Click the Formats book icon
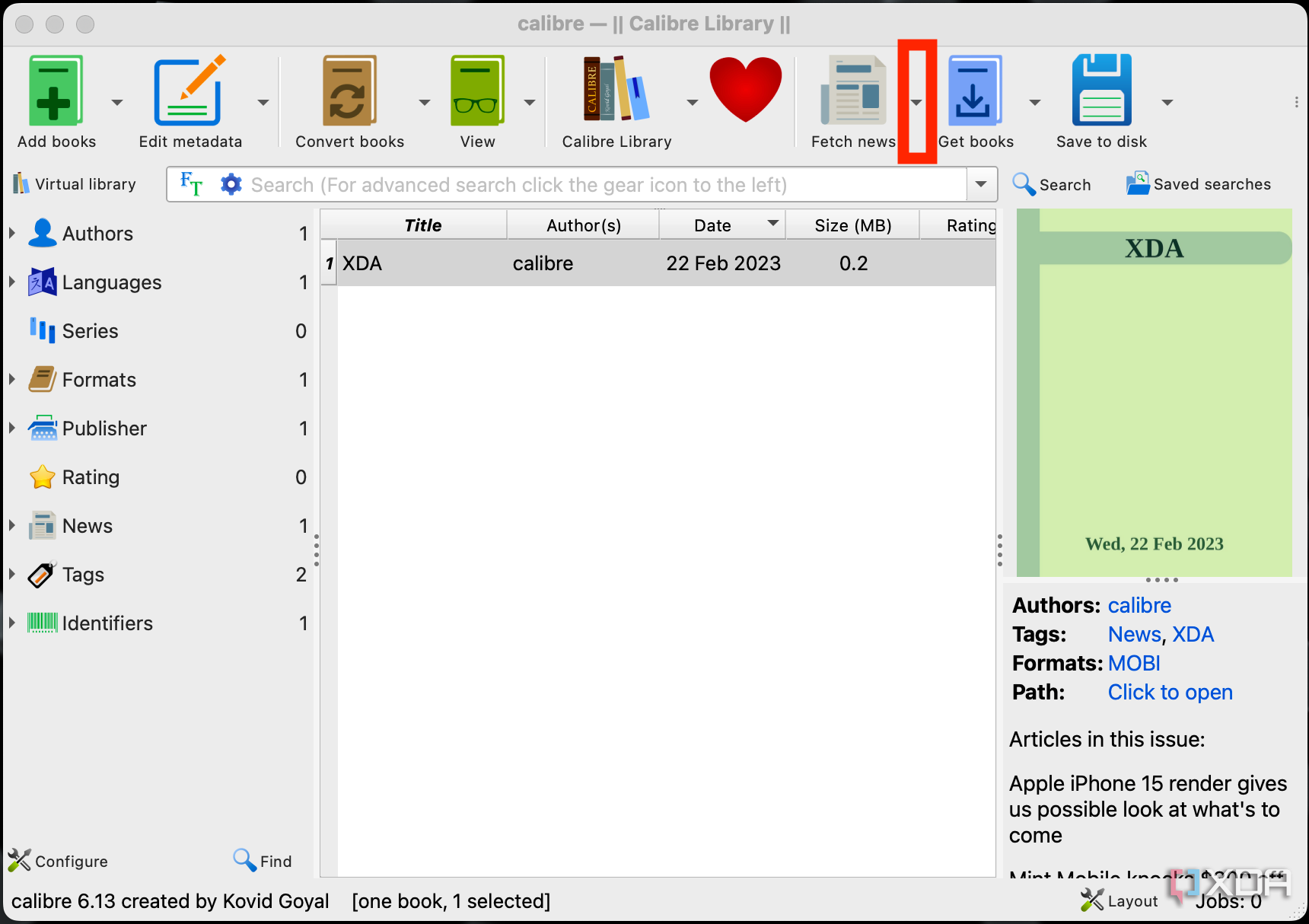This screenshot has width=1309, height=924. [42, 379]
